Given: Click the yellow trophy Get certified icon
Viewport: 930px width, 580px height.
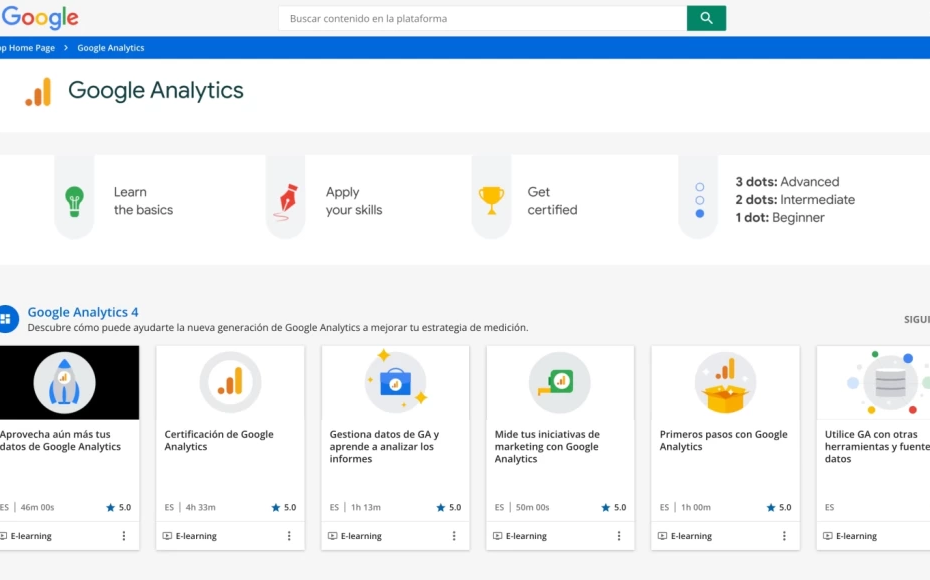Looking at the screenshot, I should click(491, 200).
